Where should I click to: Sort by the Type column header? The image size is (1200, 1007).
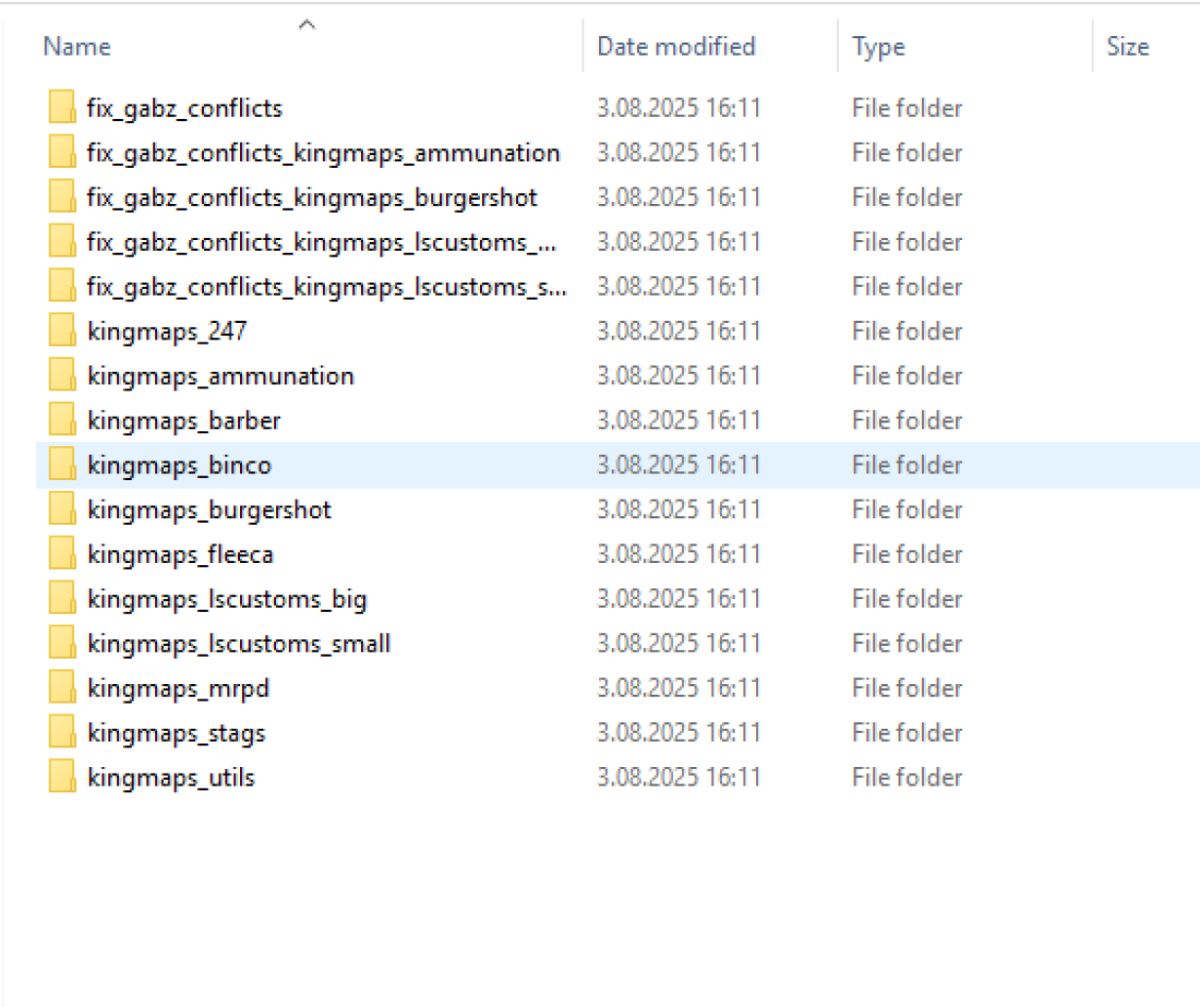coord(878,47)
